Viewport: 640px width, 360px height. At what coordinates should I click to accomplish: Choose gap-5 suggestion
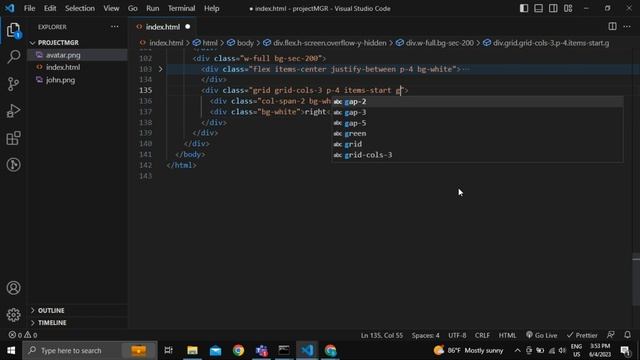click(x=477, y=123)
